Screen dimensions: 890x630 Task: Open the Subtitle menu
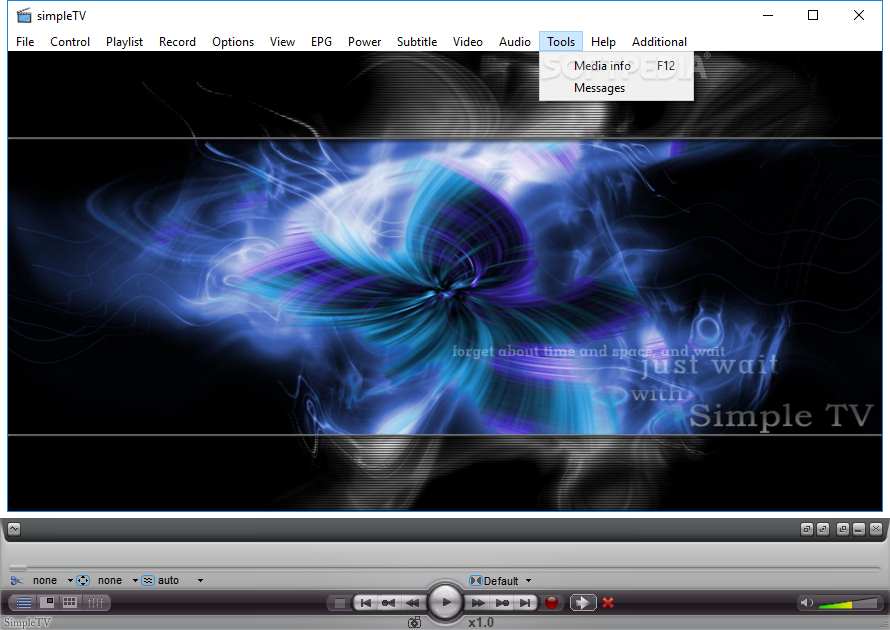click(417, 41)
